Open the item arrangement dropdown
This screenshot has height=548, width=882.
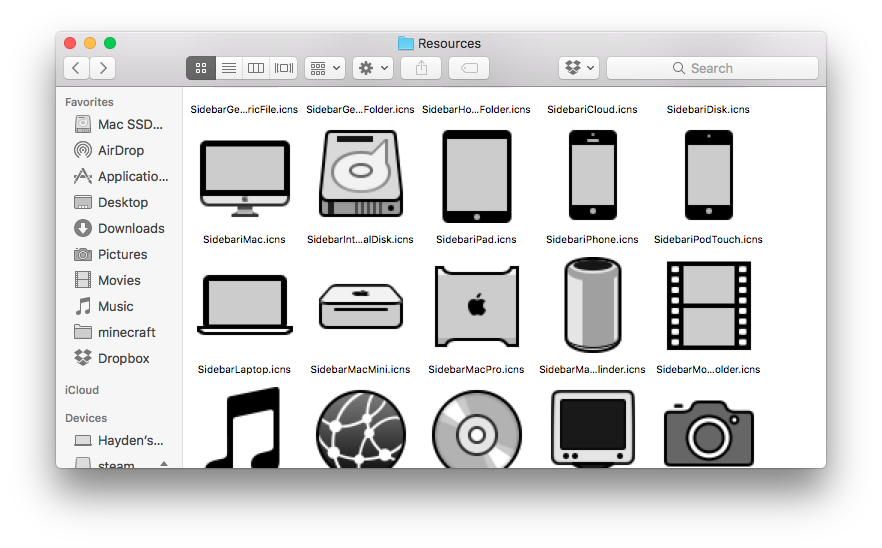click(325, 68)
